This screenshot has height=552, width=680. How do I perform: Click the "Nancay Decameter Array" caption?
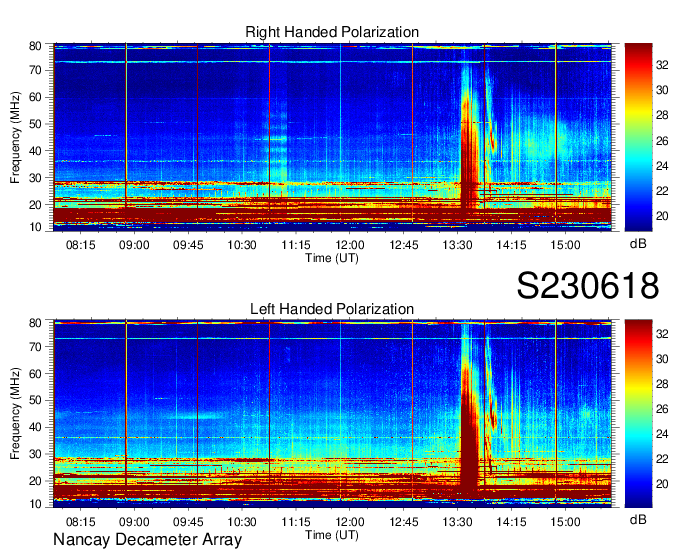pos(147,539)
